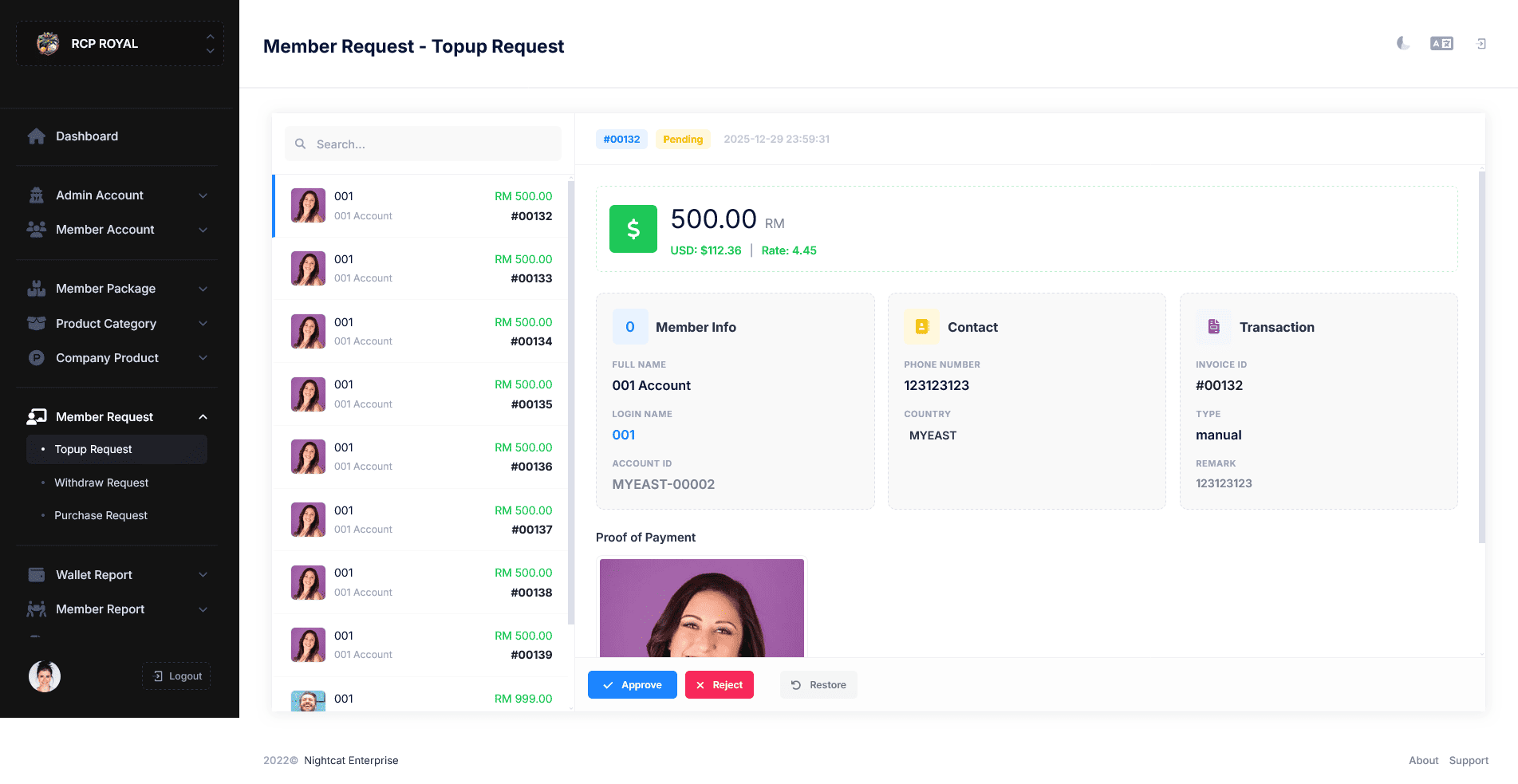
Task: Open Dashboard via its home icon
Action: (x=37, y=136)
